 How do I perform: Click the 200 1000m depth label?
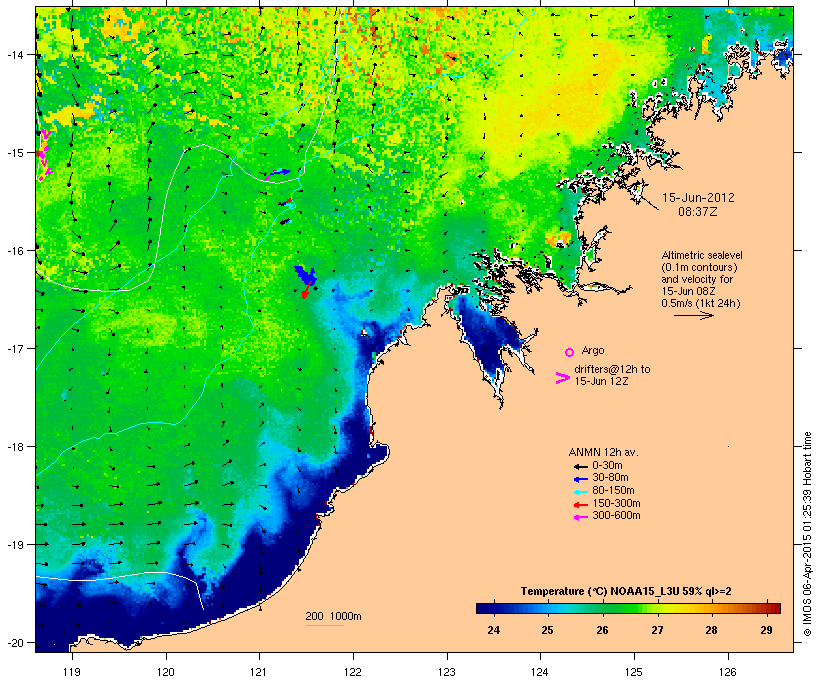click(333, 616)
